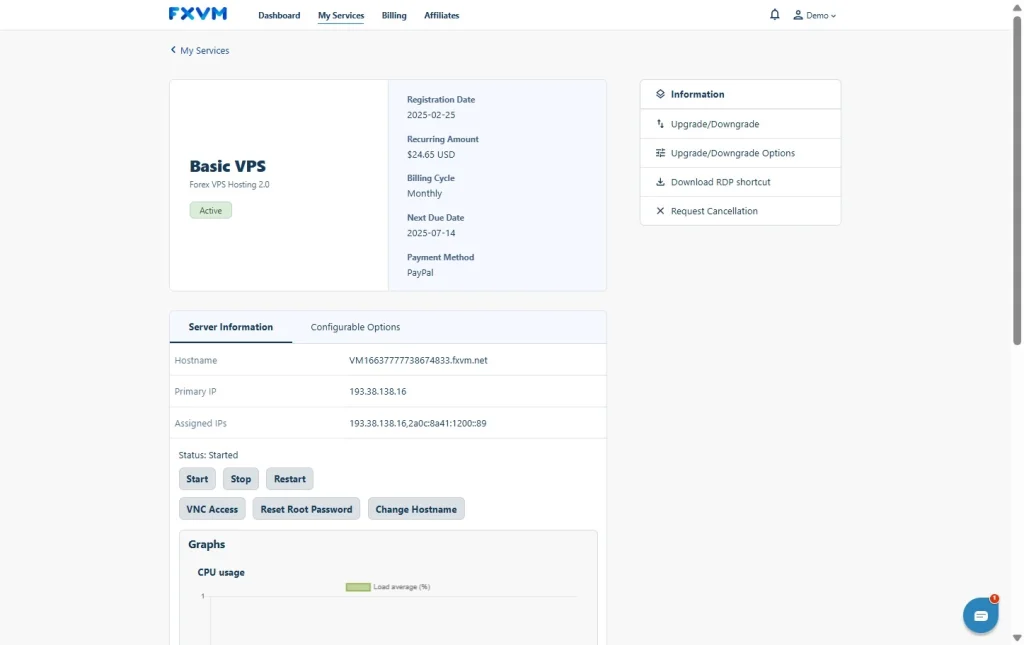Click the Basic VPS heading
Image resolution: width=1024 pixels, height=645 pixels.
click(227, 166)
